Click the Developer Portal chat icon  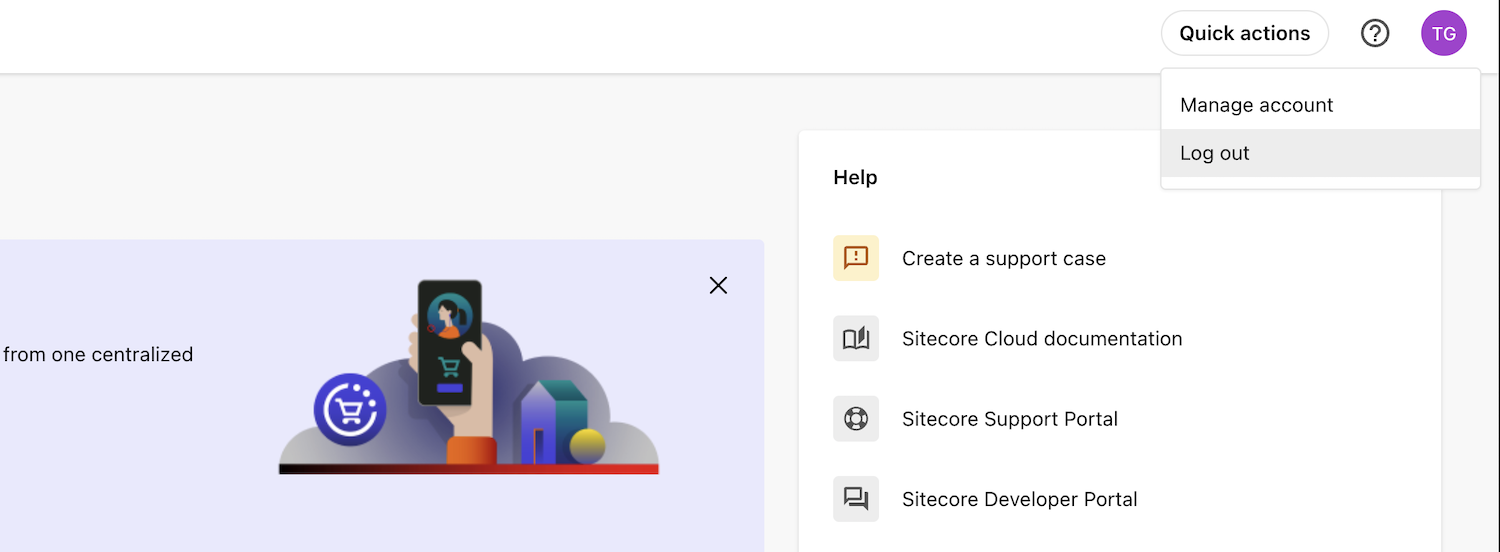(856, 498)
